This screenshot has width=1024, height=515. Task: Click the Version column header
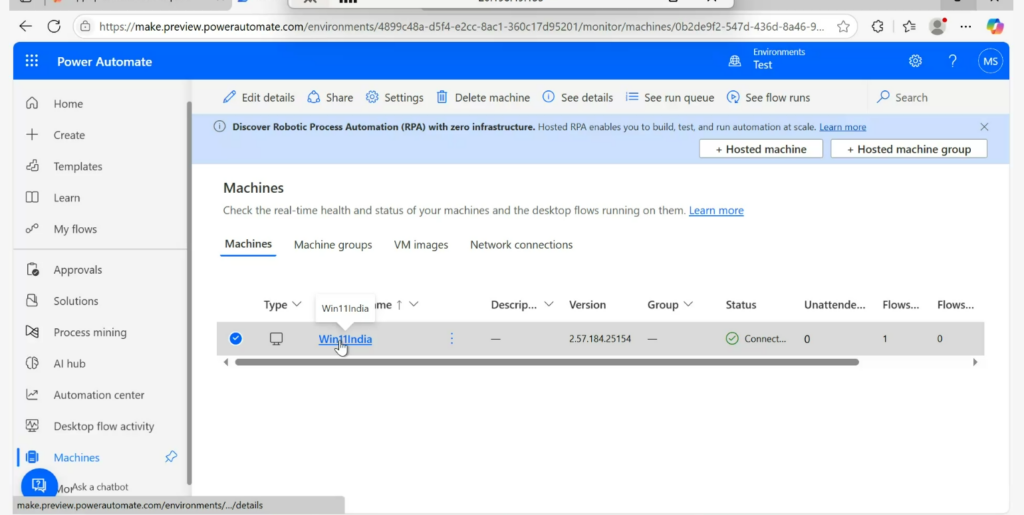(x=587, y=305)
